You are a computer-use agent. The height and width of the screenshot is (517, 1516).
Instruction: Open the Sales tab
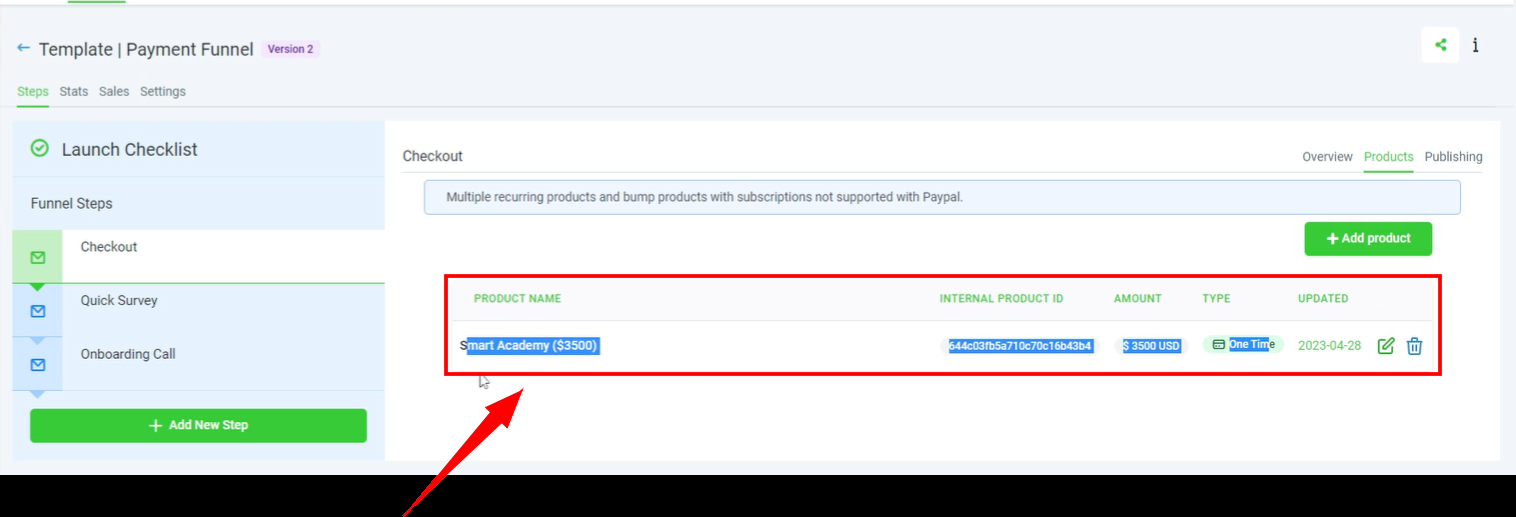tap(114, 92)
